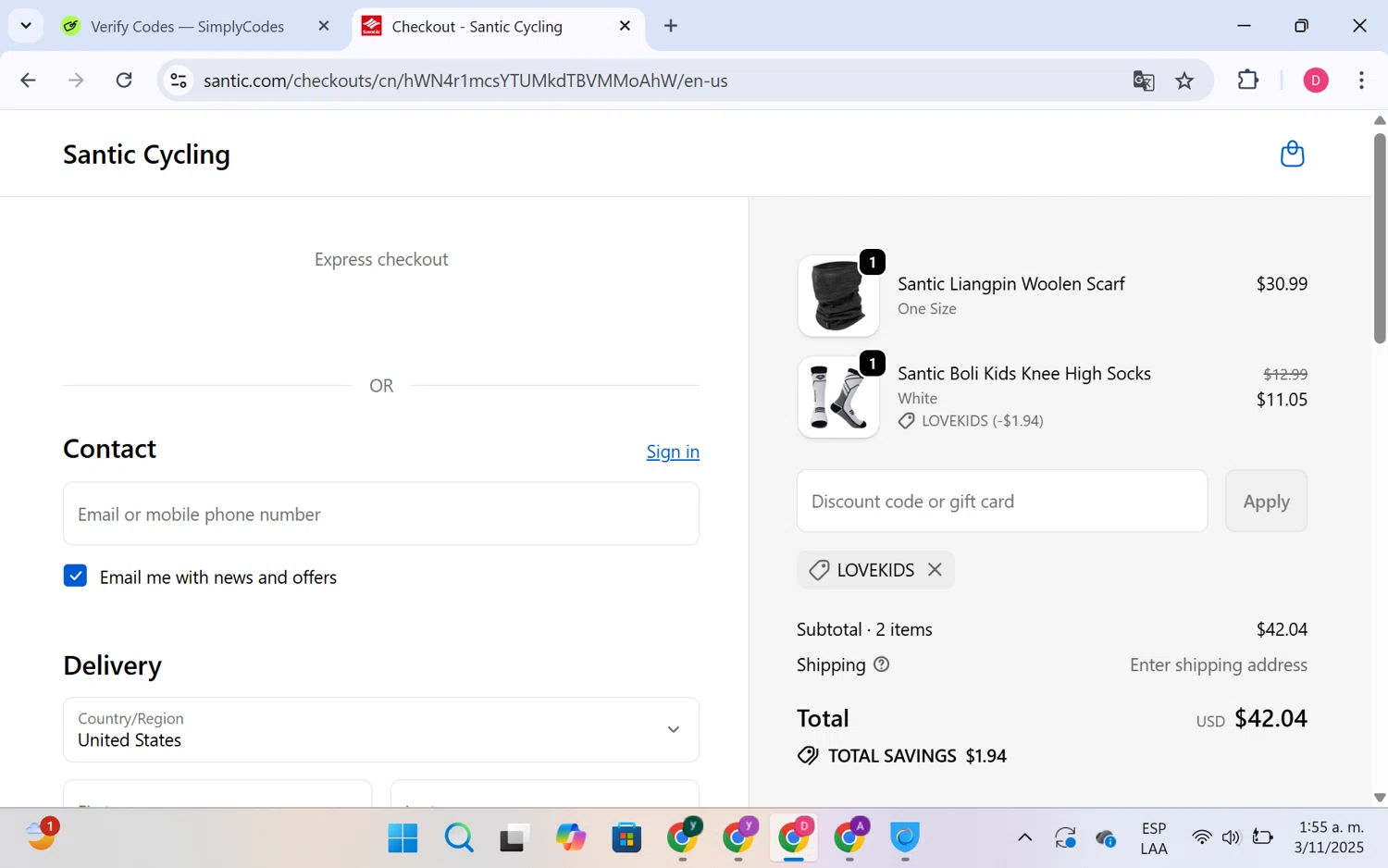
Task: Click the page vertical scrollbar thumb
Action: click(x=1380, y=238)
